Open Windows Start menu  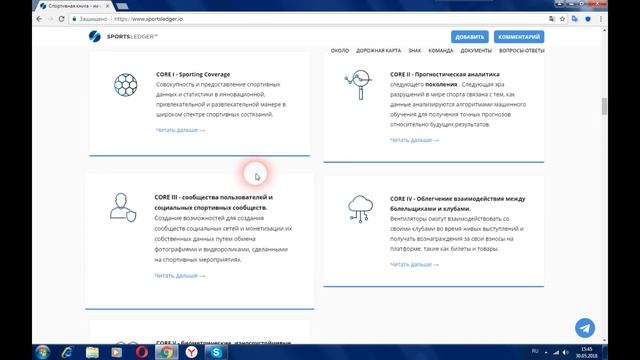43,352
